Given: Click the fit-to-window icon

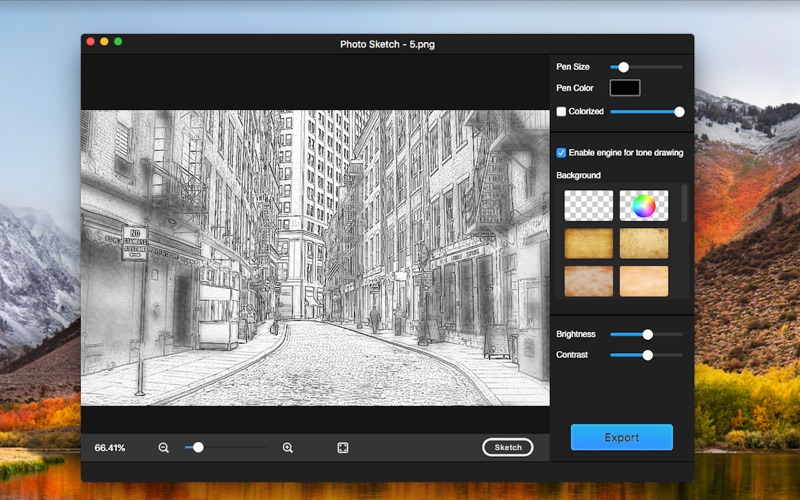Looking at the screenshot, I should click(x=343, y=448).
